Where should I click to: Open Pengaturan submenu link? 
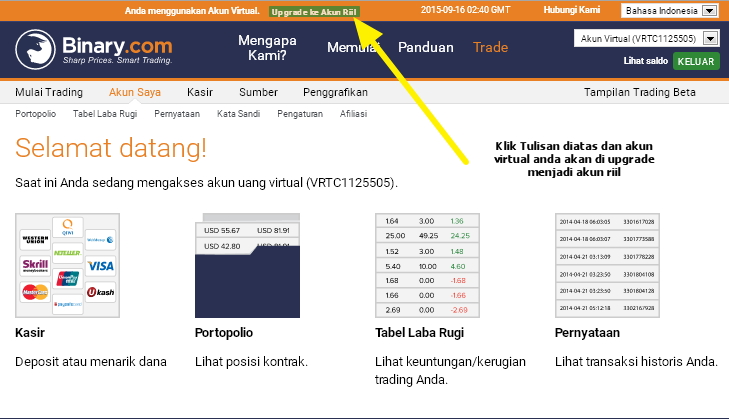(300, 114)
